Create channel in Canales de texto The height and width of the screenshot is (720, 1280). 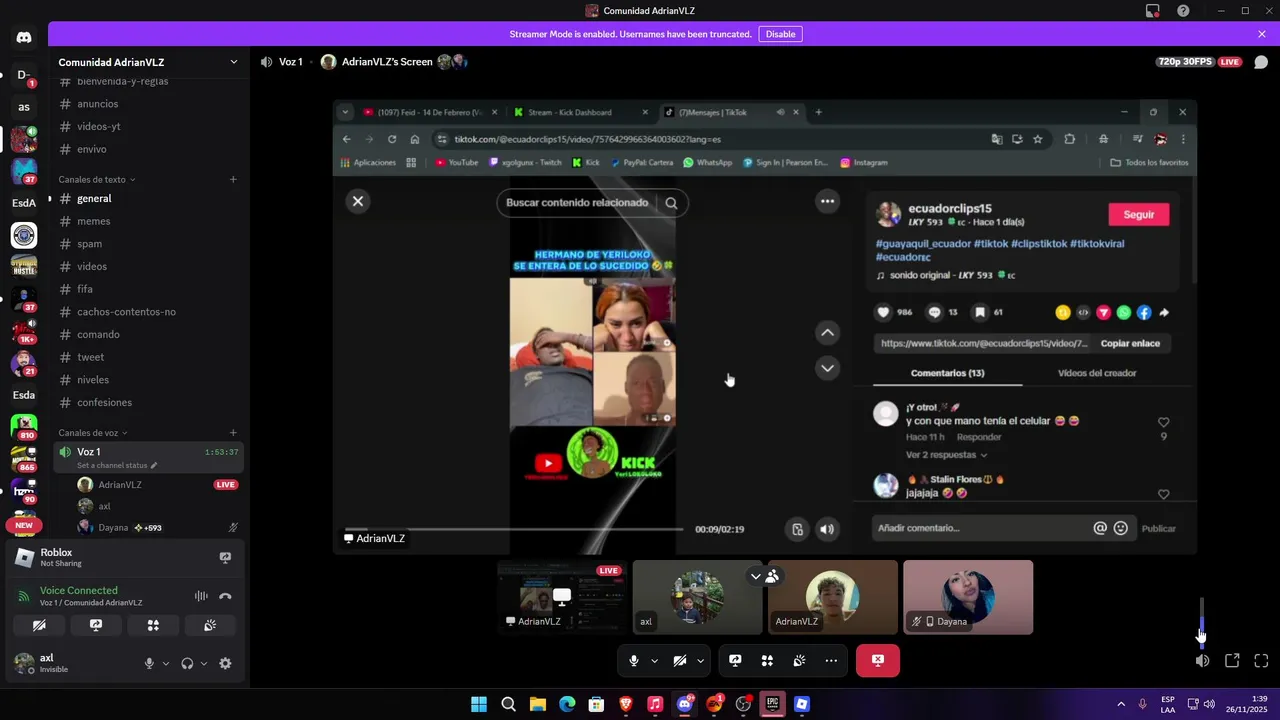(233, 180)
